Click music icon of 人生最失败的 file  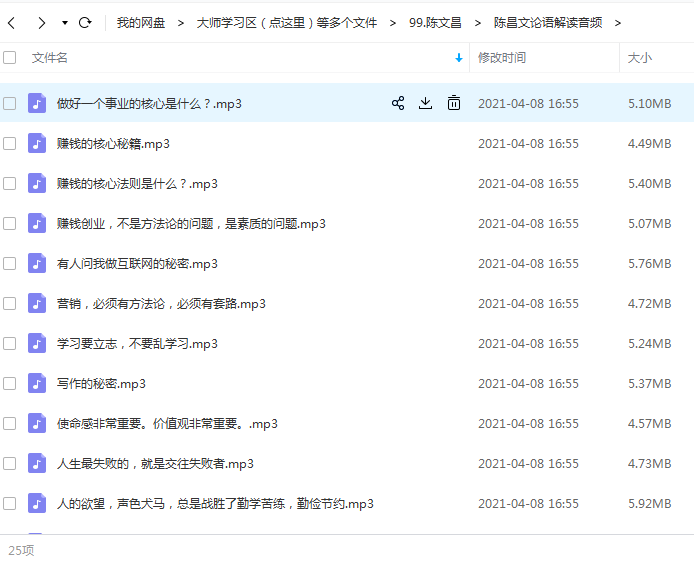point(37,463)
